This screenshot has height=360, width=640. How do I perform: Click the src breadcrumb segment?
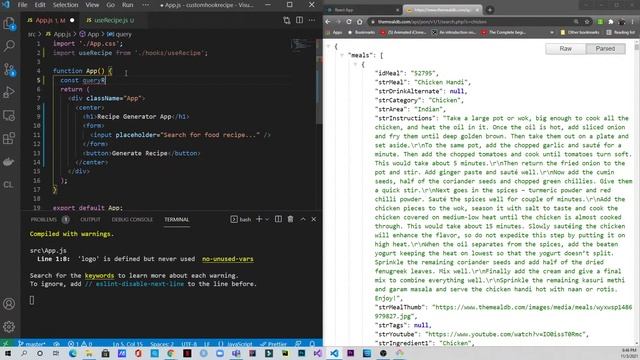point(32,34)
